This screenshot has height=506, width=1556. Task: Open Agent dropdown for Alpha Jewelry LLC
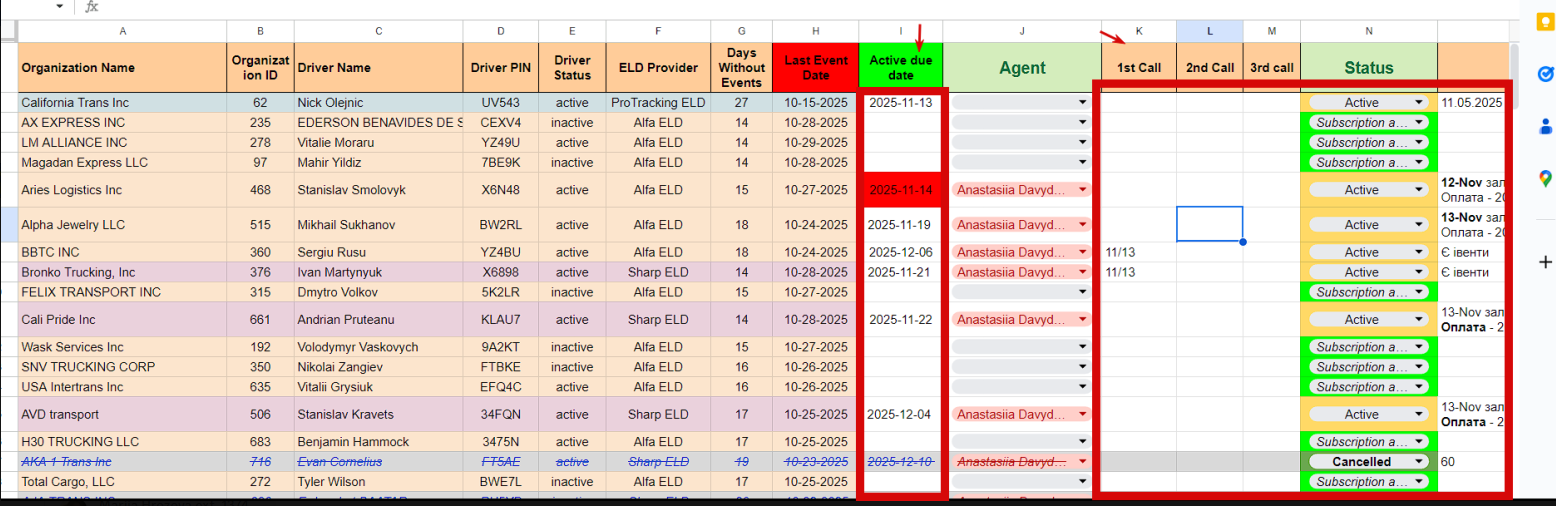[x=1082, y=225]
